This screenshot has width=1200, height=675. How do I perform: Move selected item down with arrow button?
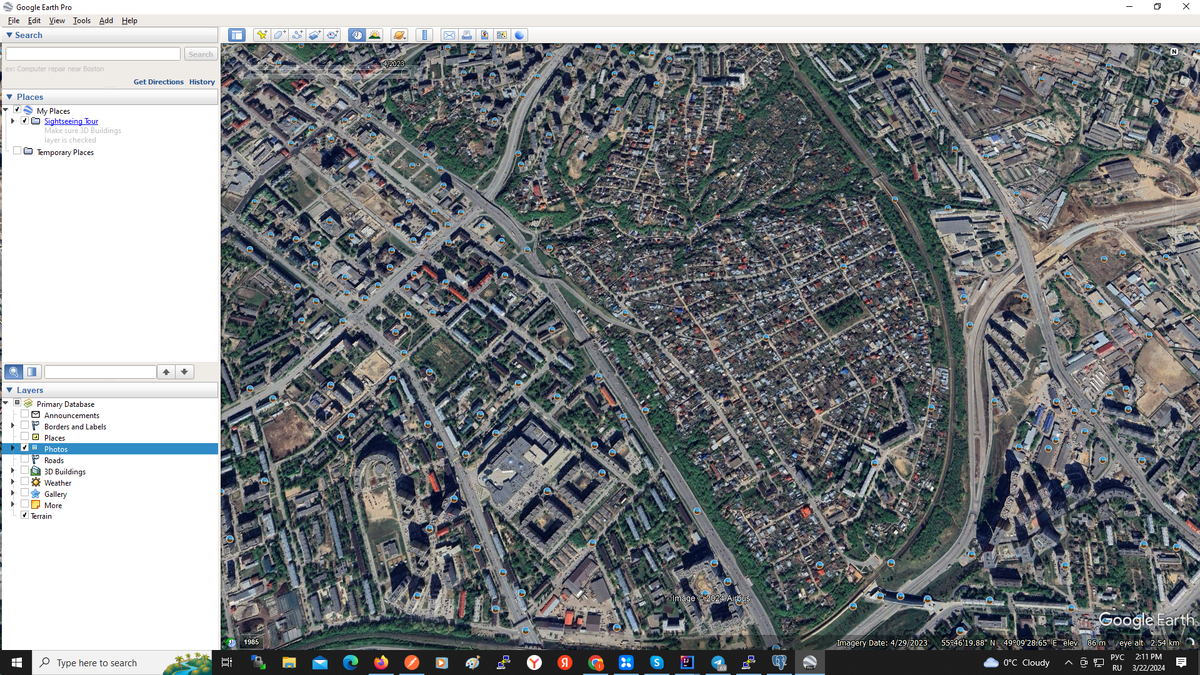(x=185, y=372)
